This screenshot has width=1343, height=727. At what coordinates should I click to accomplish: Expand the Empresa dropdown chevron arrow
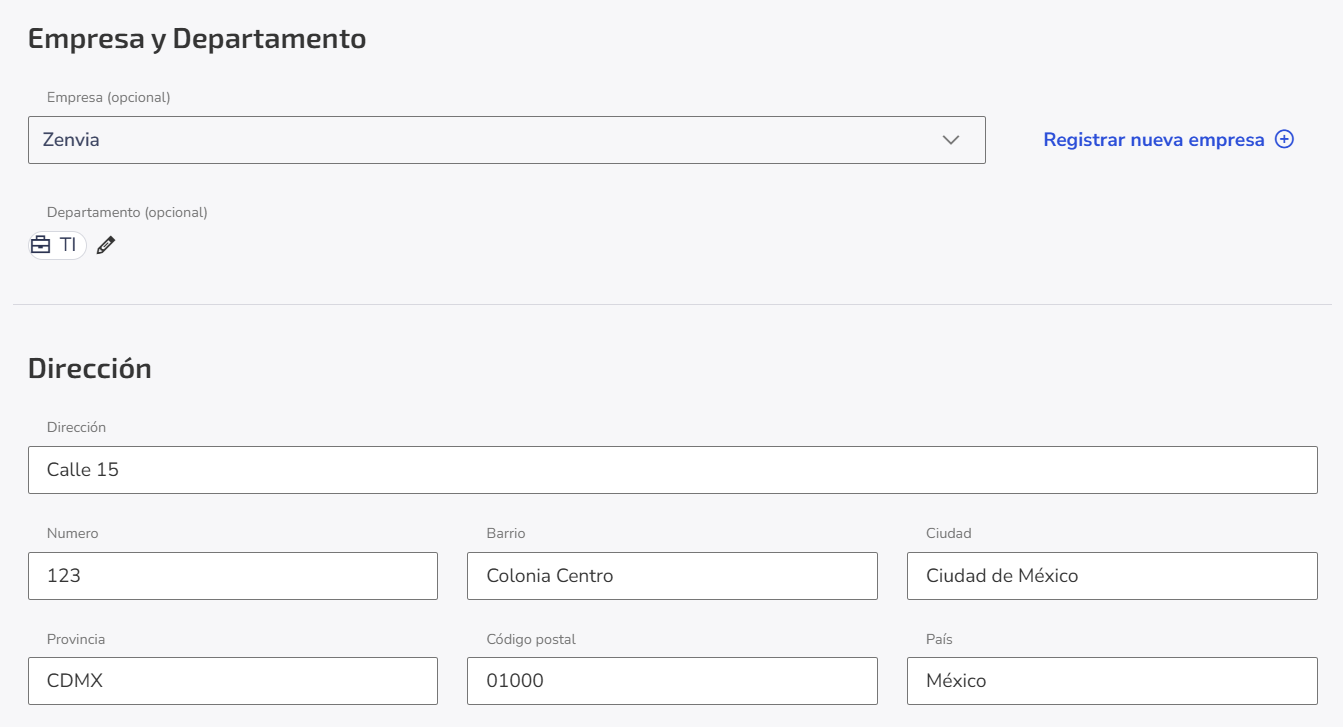tap(951, 140)
